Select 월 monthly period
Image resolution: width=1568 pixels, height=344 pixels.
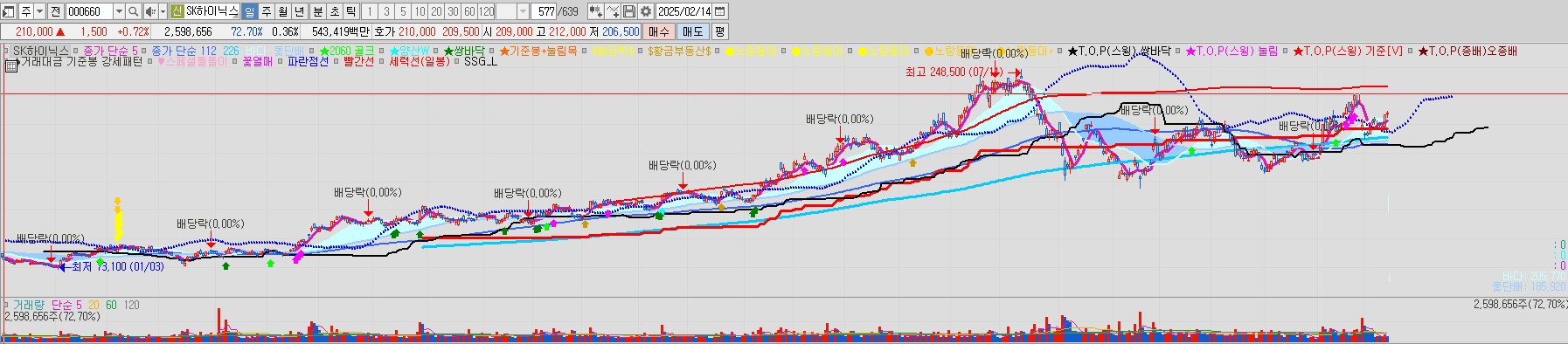click(283, 11)
